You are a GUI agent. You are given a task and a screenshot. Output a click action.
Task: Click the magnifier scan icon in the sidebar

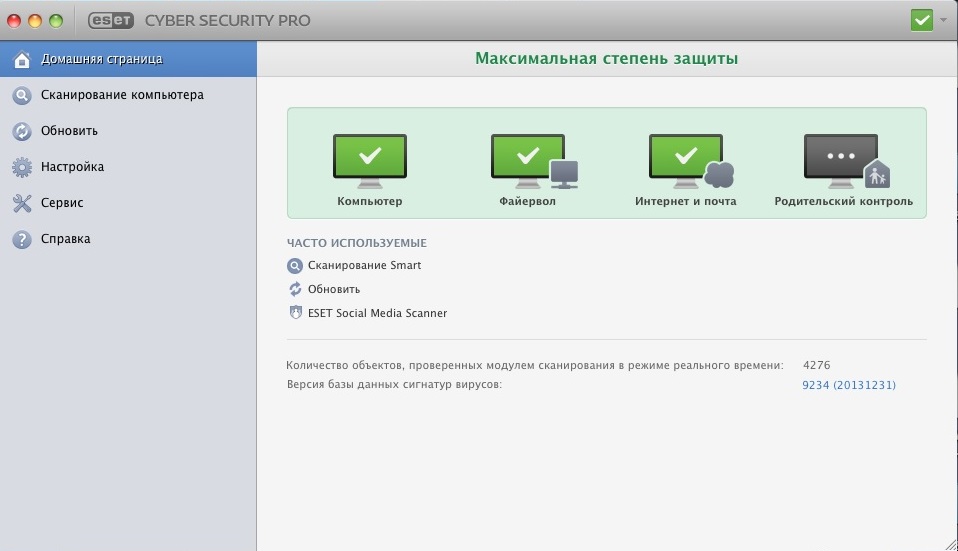pos(21,95)
